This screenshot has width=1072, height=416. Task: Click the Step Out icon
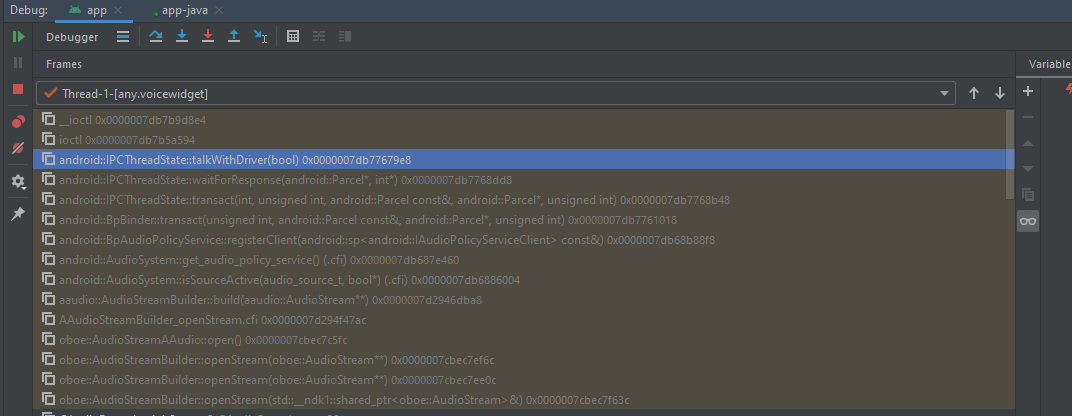[234, 36]
